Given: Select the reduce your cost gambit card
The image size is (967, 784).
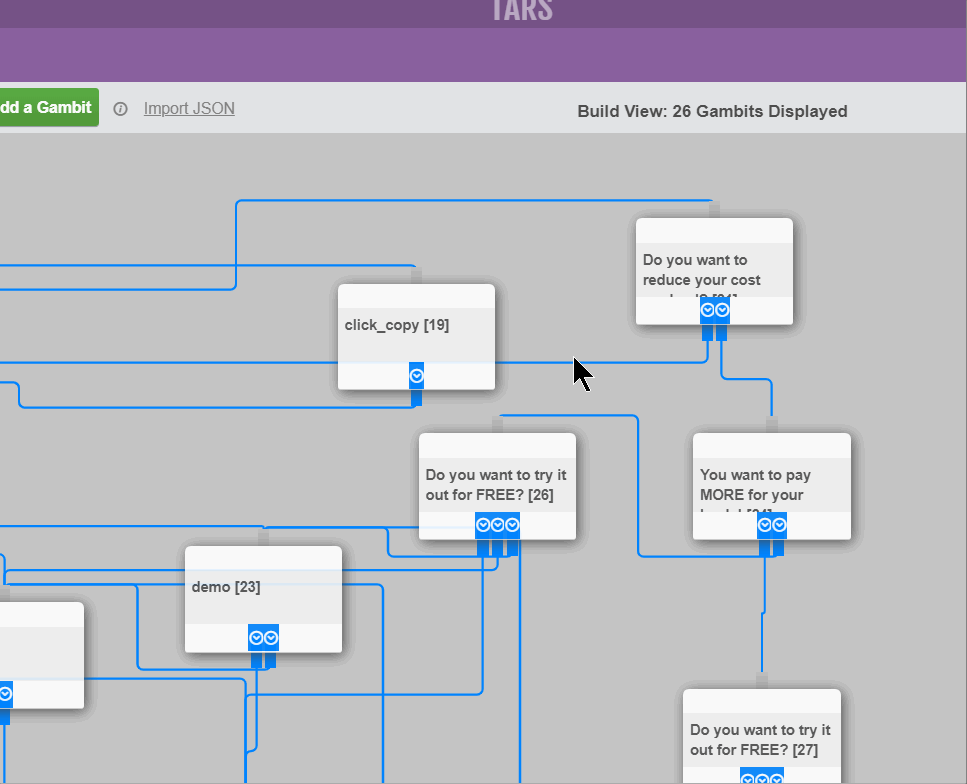Looking at the screenshot, I should tap(714, 271).
